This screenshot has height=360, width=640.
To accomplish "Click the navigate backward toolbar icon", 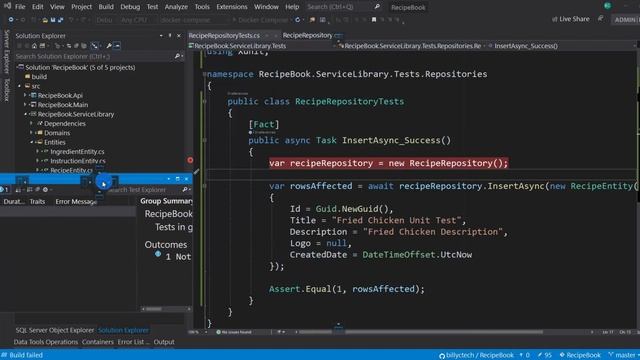I will tap(11, 20).
